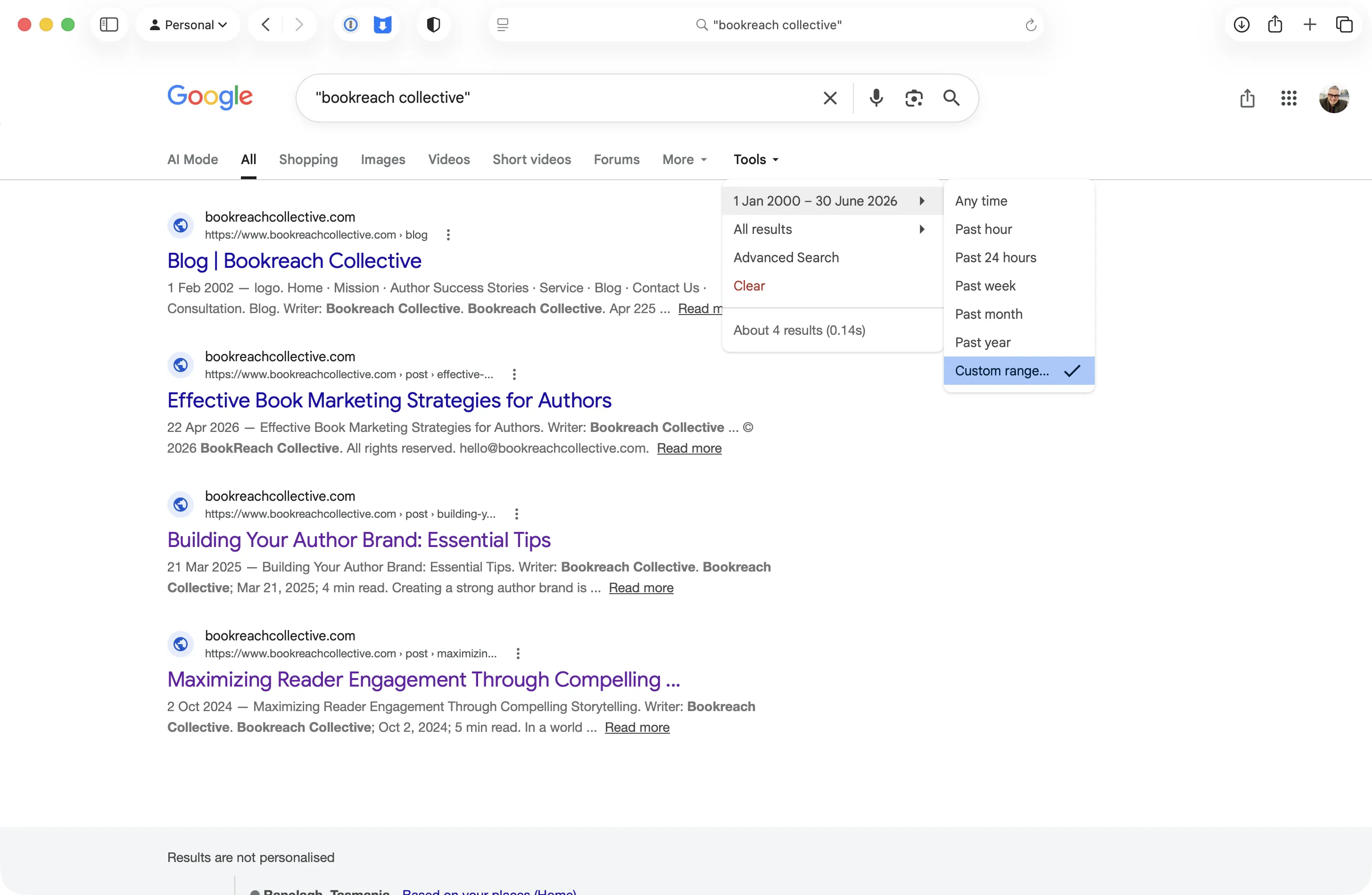
Task: Click the favicon of the Blog result
Action: (x=181, y=225)
